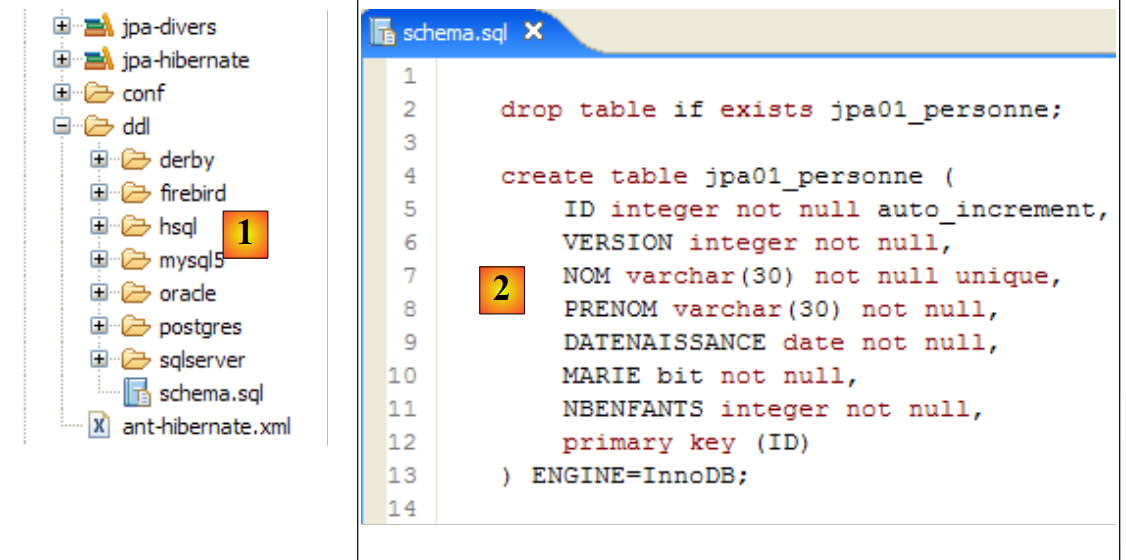
Task: Click the oracle folder icon
Action: [x=135, y=294]
